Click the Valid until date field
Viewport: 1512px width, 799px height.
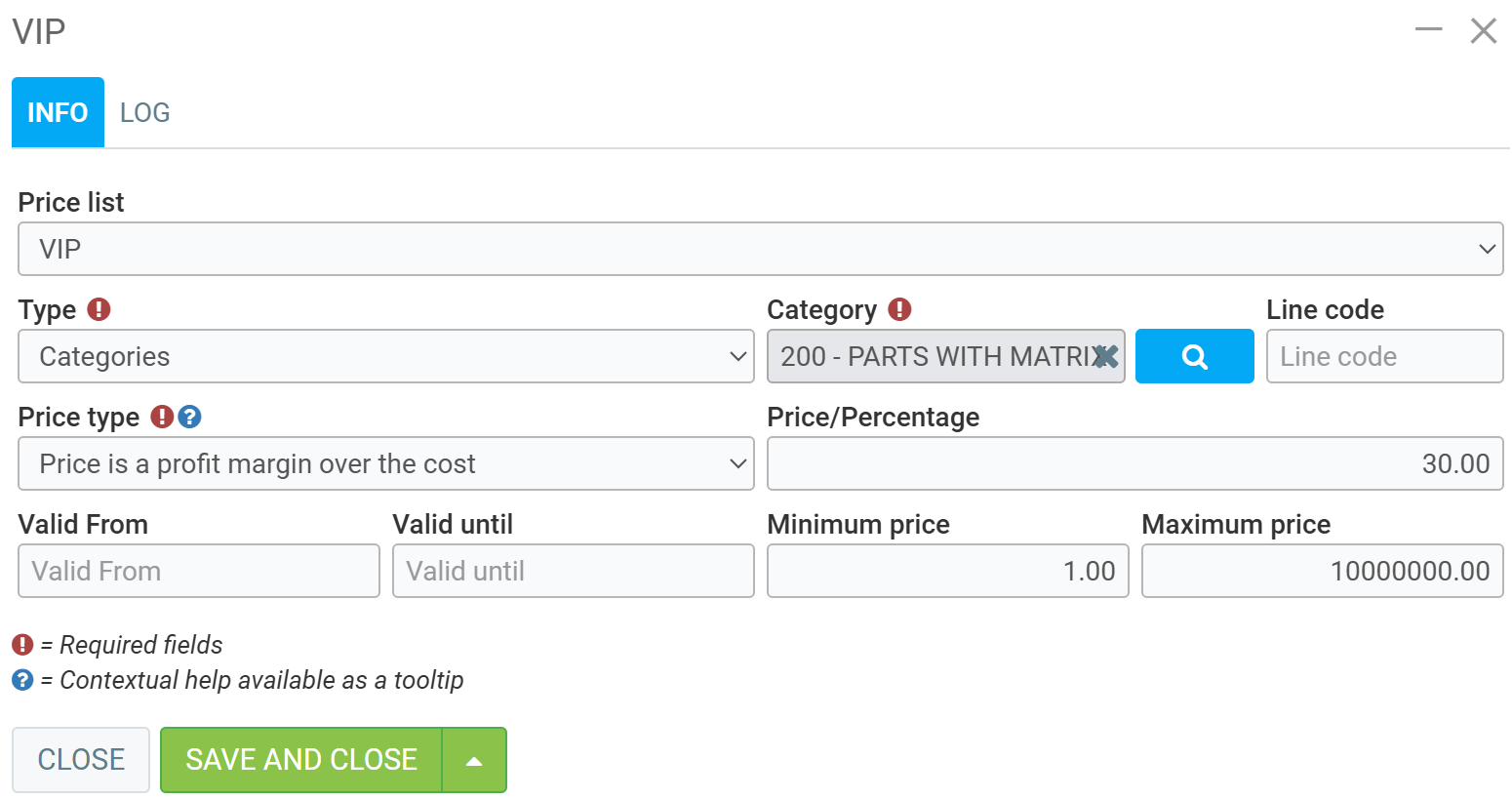click(573, 571)
